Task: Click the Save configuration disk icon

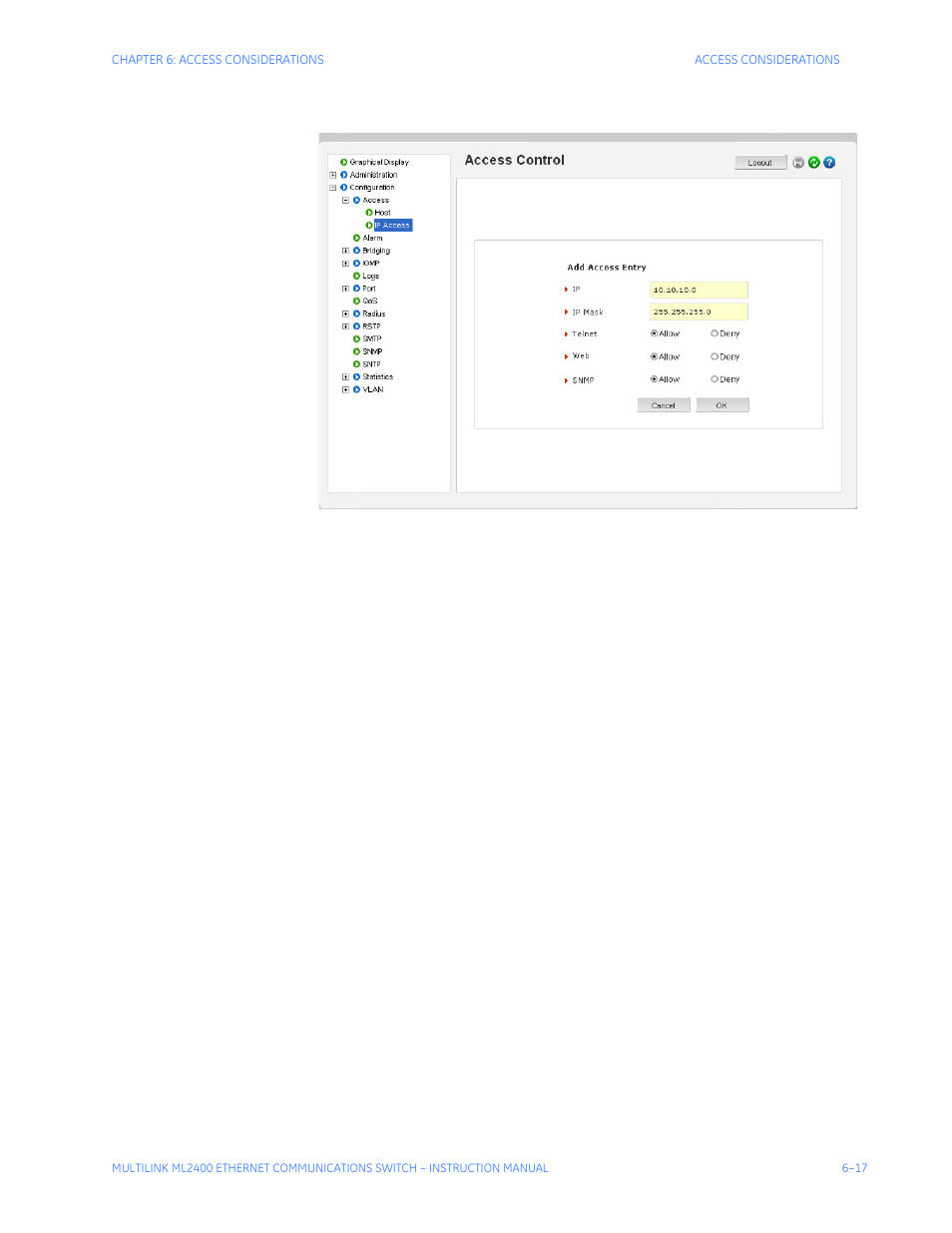Action: [x=798, y=163]
